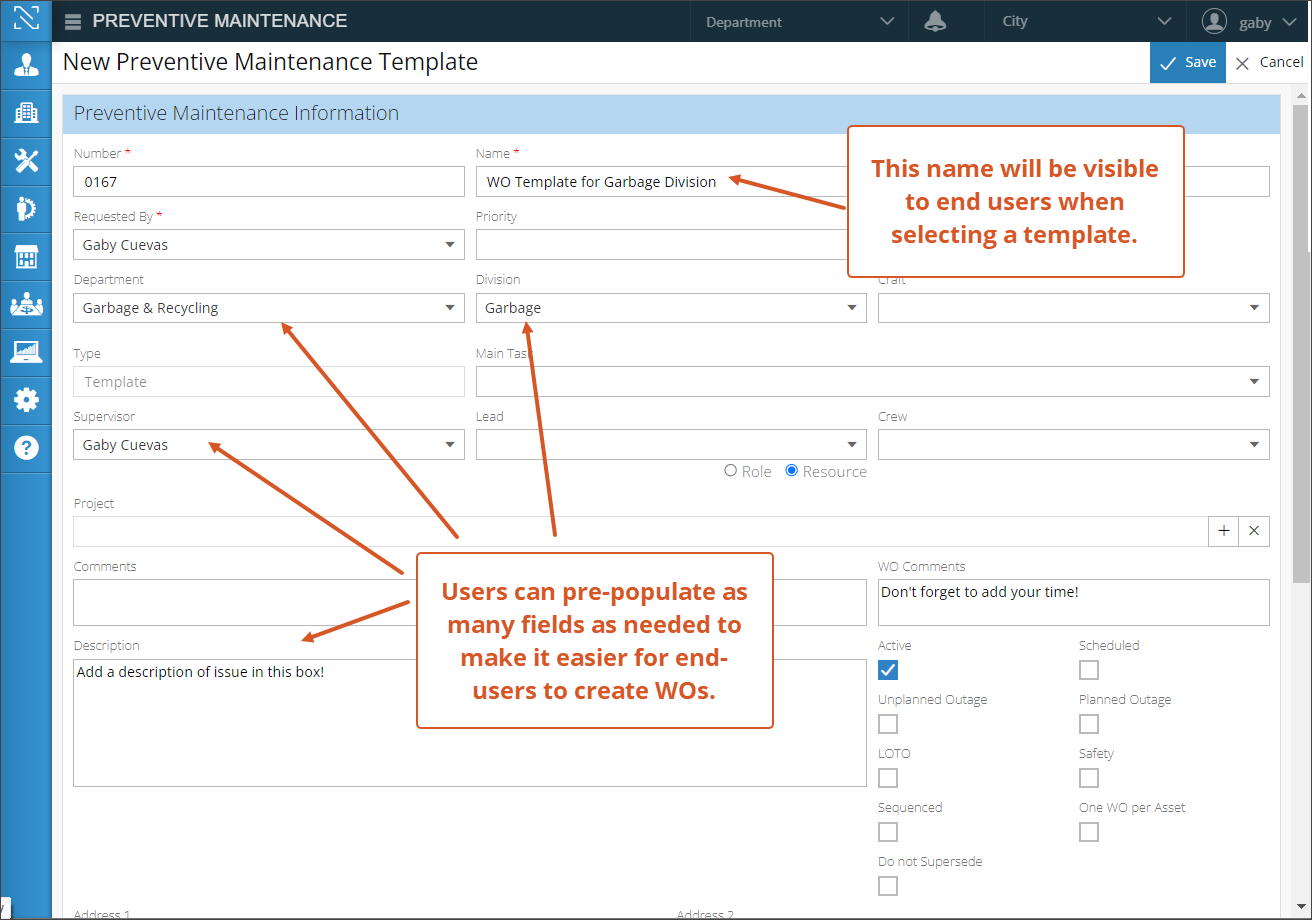Click the WO Comments text box

point(1074,603)
